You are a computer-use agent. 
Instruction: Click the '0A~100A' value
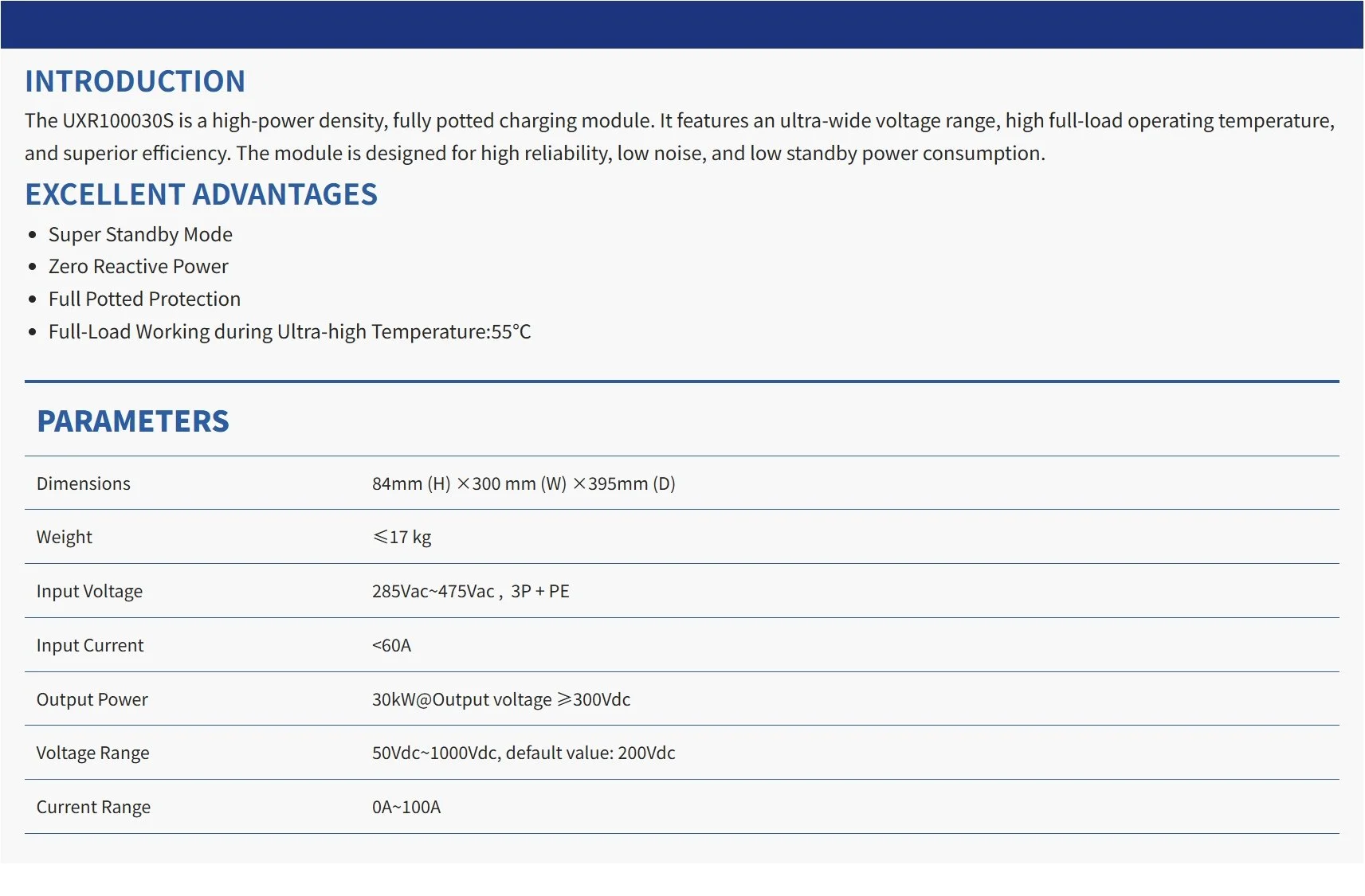pyautogui.click(x=406, y=807)
